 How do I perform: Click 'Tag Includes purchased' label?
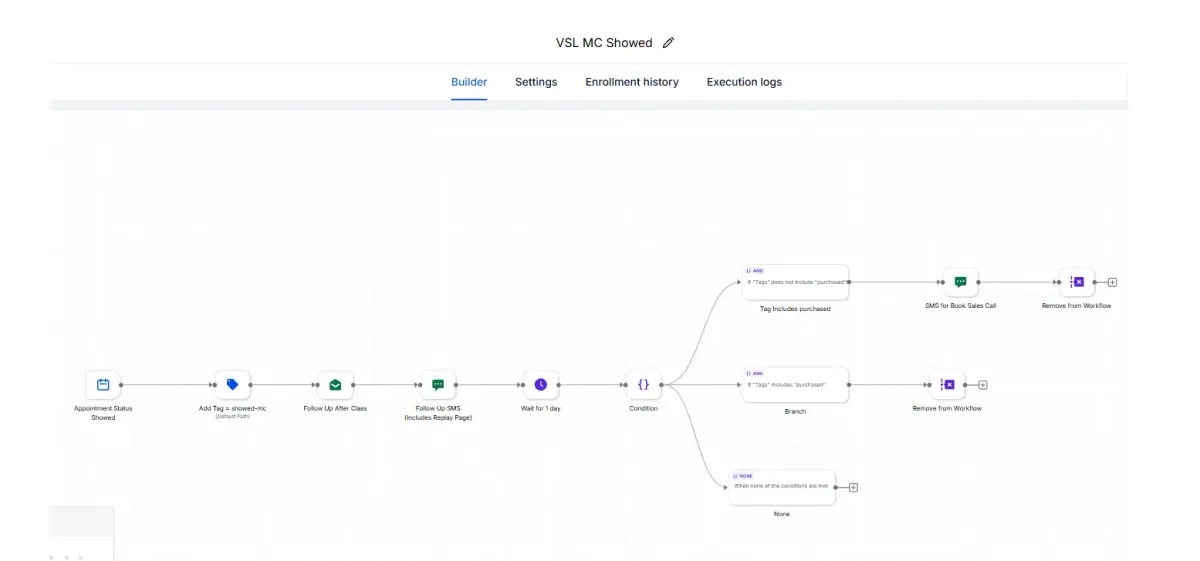pos(795,309)
